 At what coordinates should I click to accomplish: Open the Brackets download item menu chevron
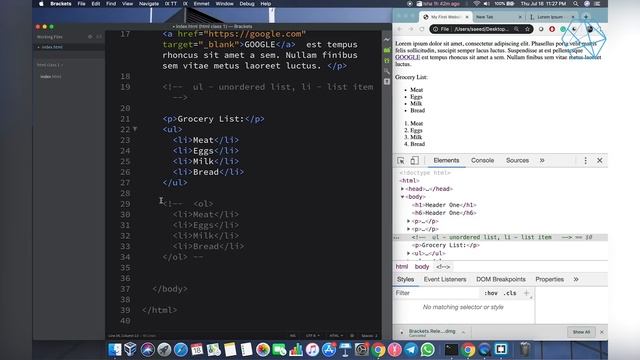click(x=463, y=332)
